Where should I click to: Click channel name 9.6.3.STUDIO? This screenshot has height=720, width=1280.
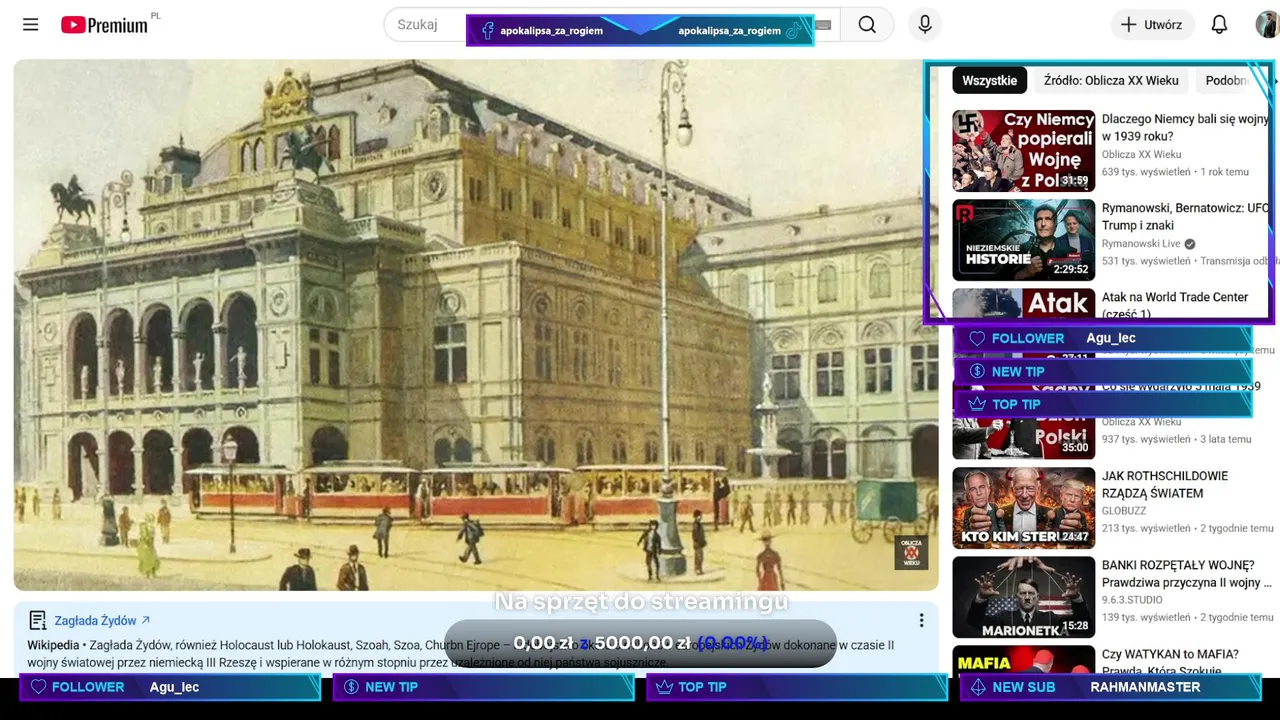point(1132,600)
